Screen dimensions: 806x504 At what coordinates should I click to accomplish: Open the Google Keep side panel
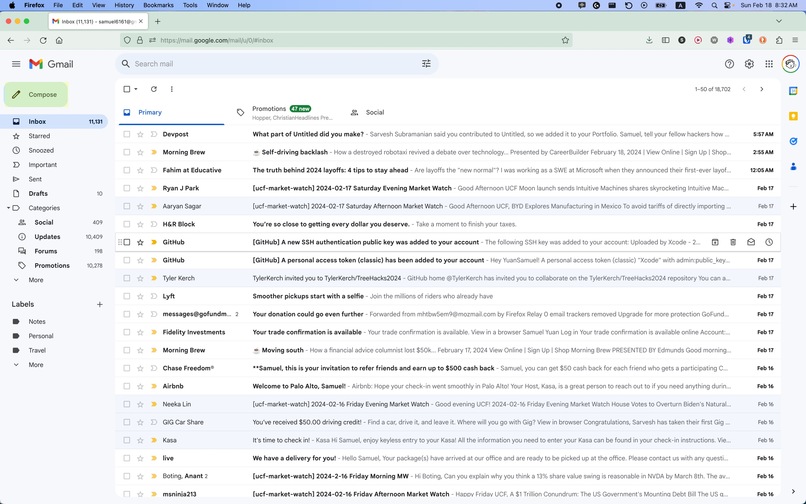click(x=793, y=116)
